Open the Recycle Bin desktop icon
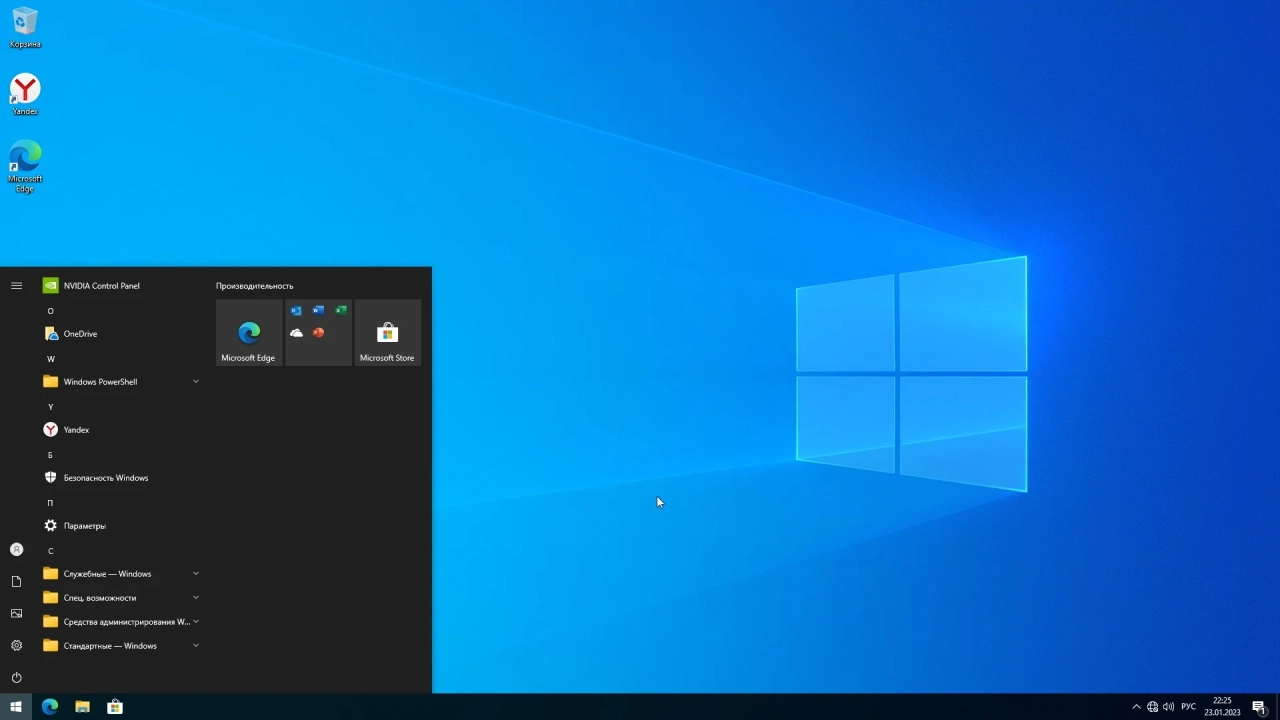Image resolution: width=1280 pixels, height=720 pixels. [25, 27]
